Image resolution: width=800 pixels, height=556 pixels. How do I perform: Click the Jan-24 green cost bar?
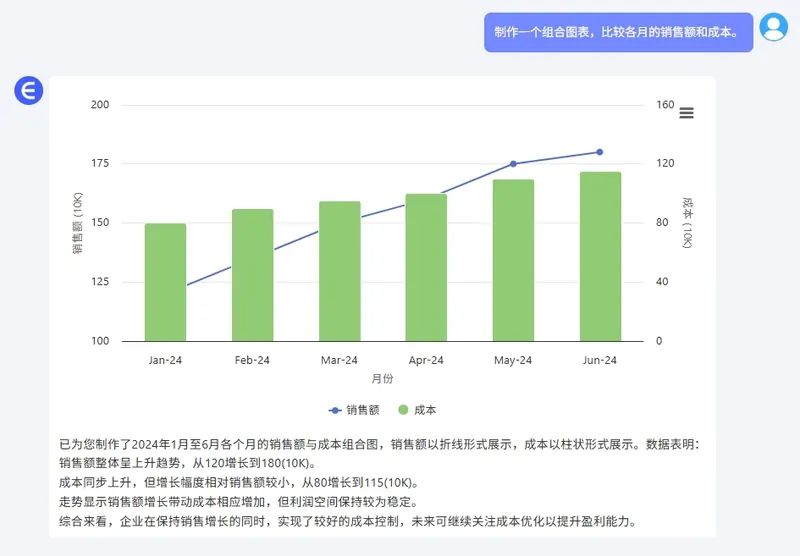[165, 283]
